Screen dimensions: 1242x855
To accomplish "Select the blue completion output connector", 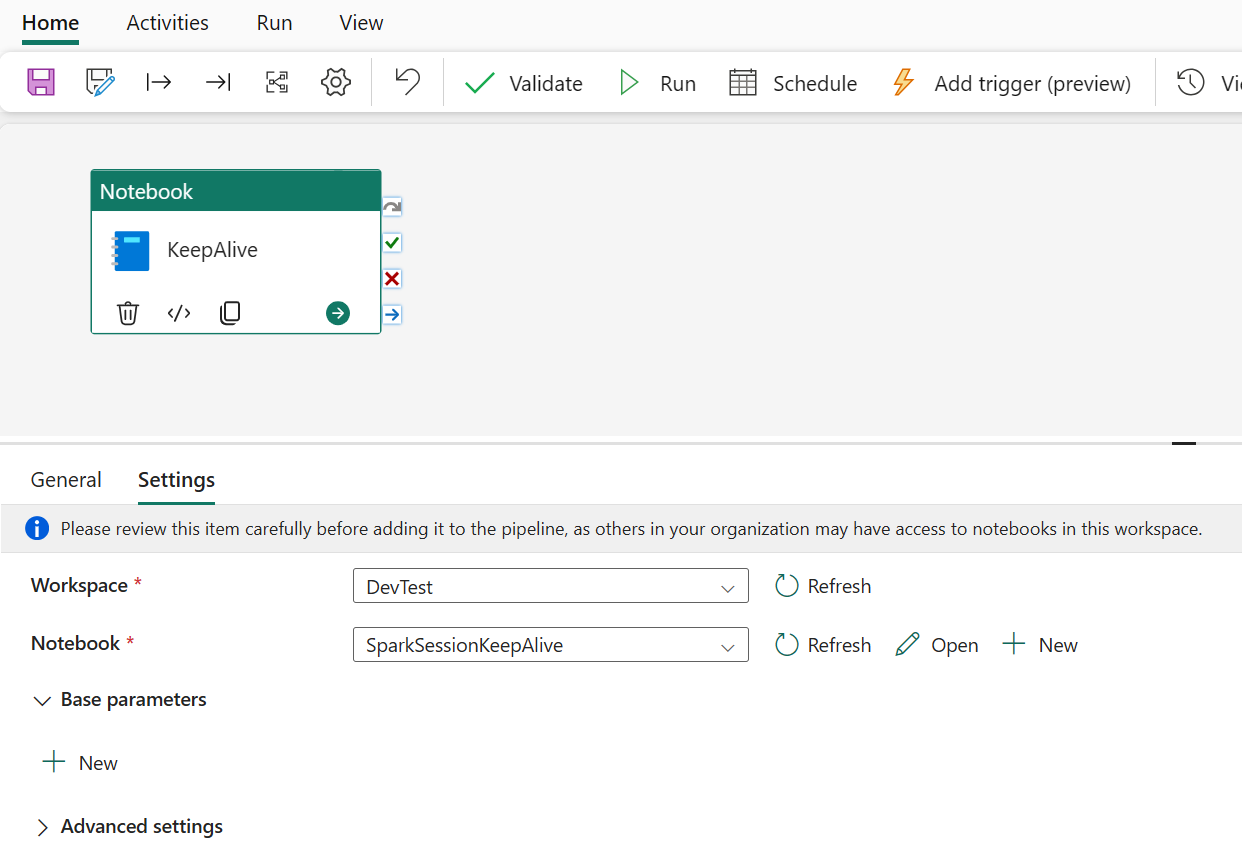I will [x=391, y=314].
